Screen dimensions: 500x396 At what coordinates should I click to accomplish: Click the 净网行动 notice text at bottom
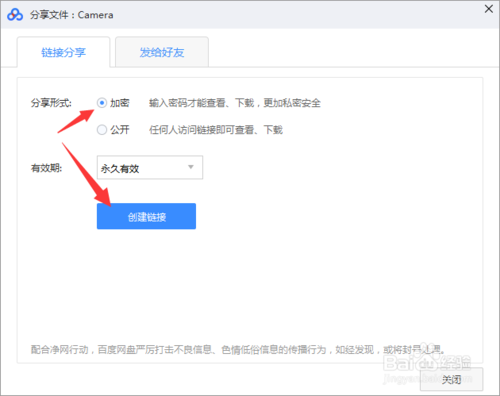coord(238,350)
